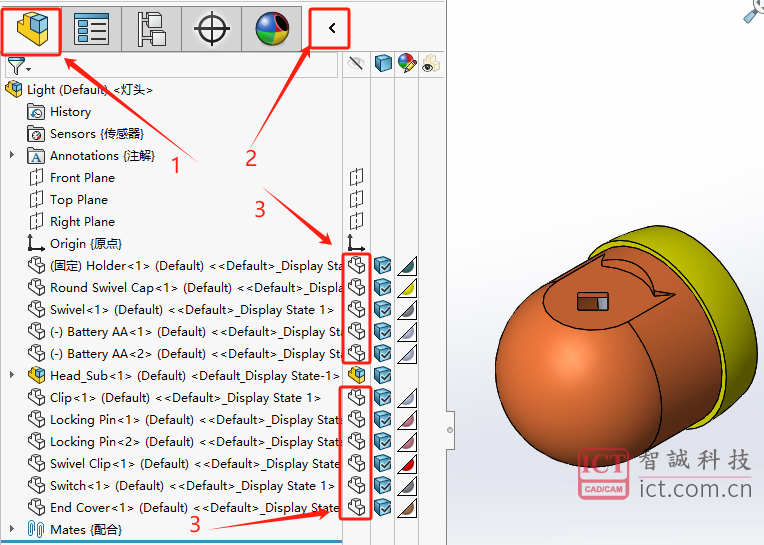
Task: Click End Cover<1> brown appearance swatch
Action: pos(407,508)
